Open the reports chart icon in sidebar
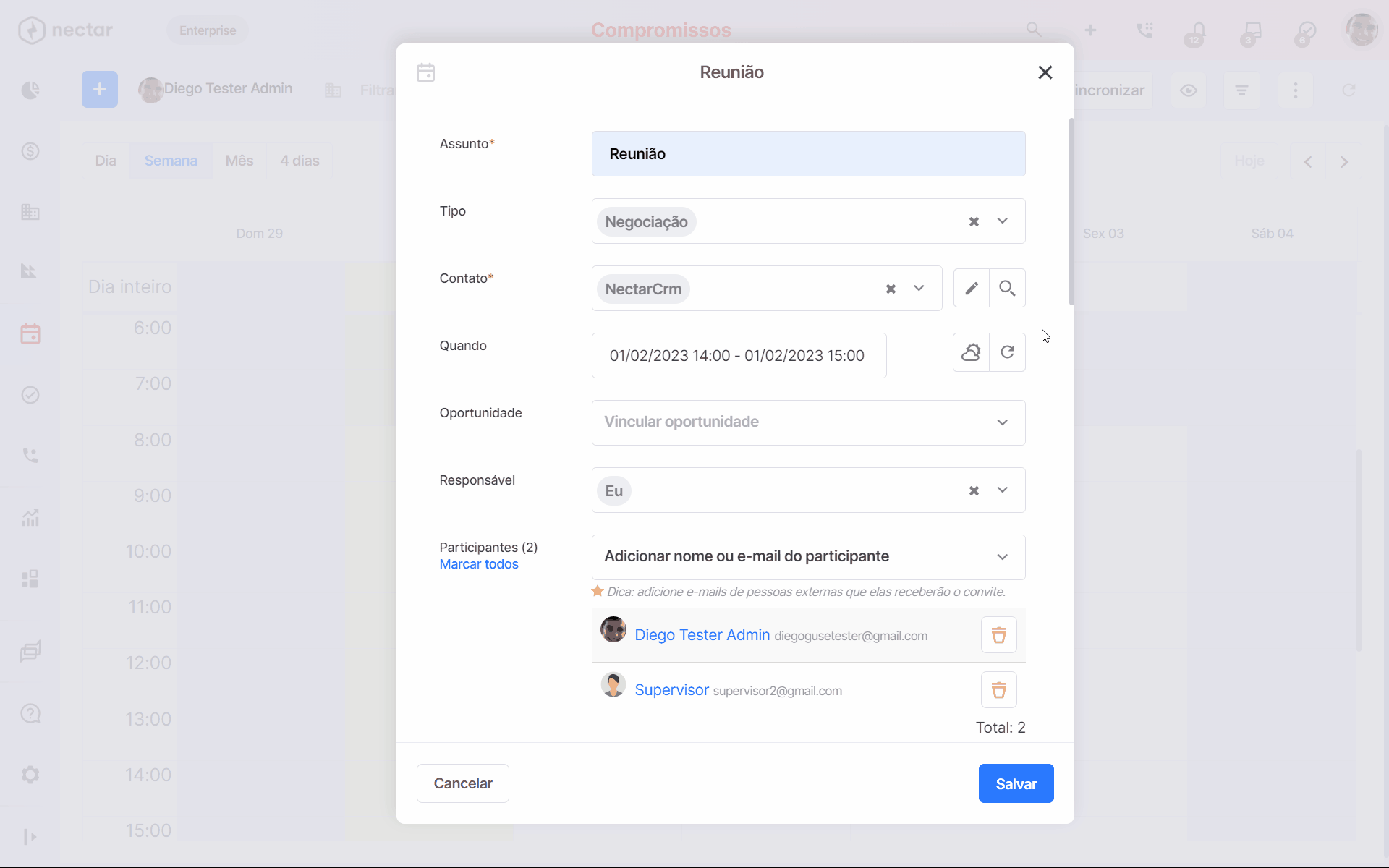 [30, 517]
